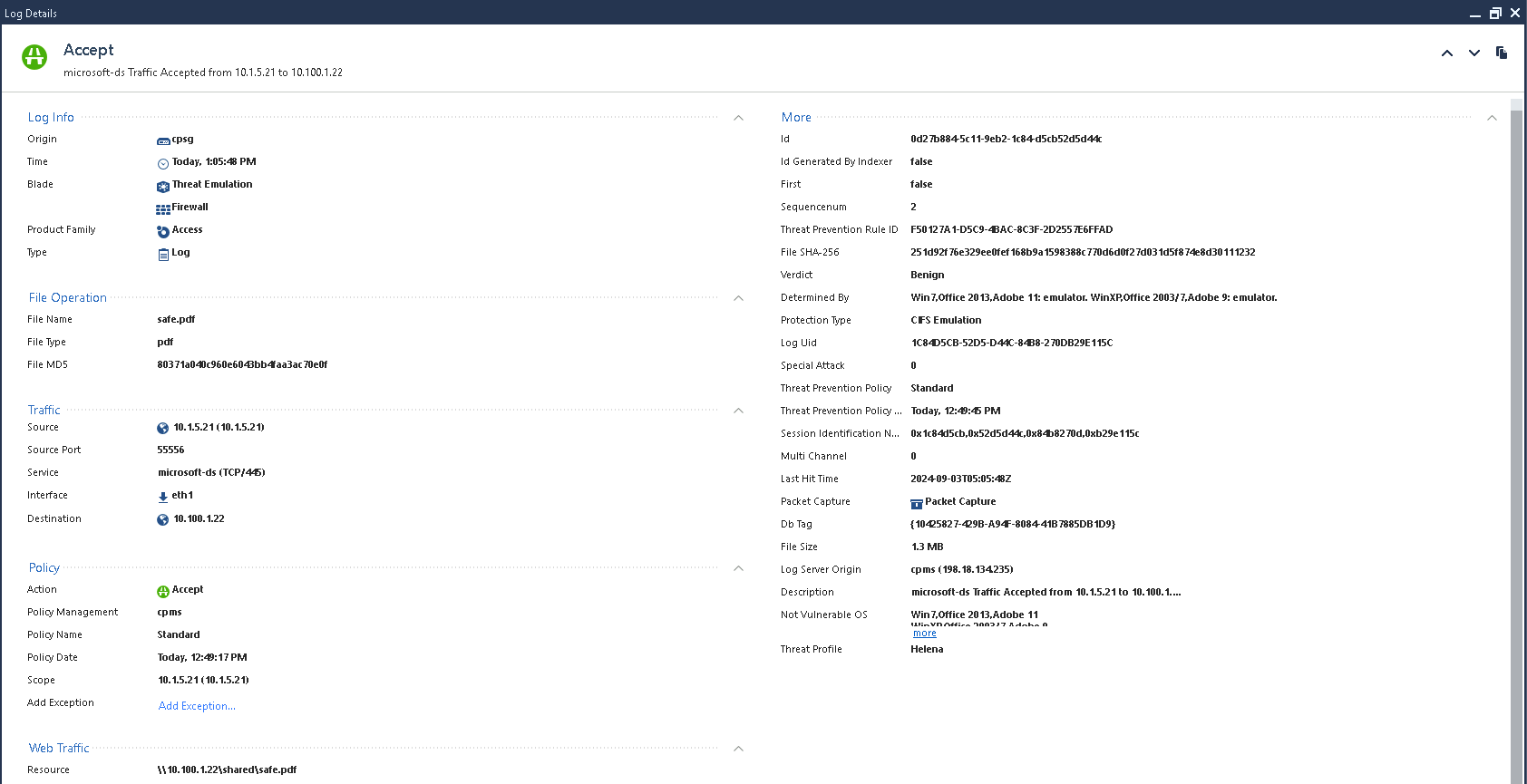Collapse the Policy section

[x=738, y=568]
